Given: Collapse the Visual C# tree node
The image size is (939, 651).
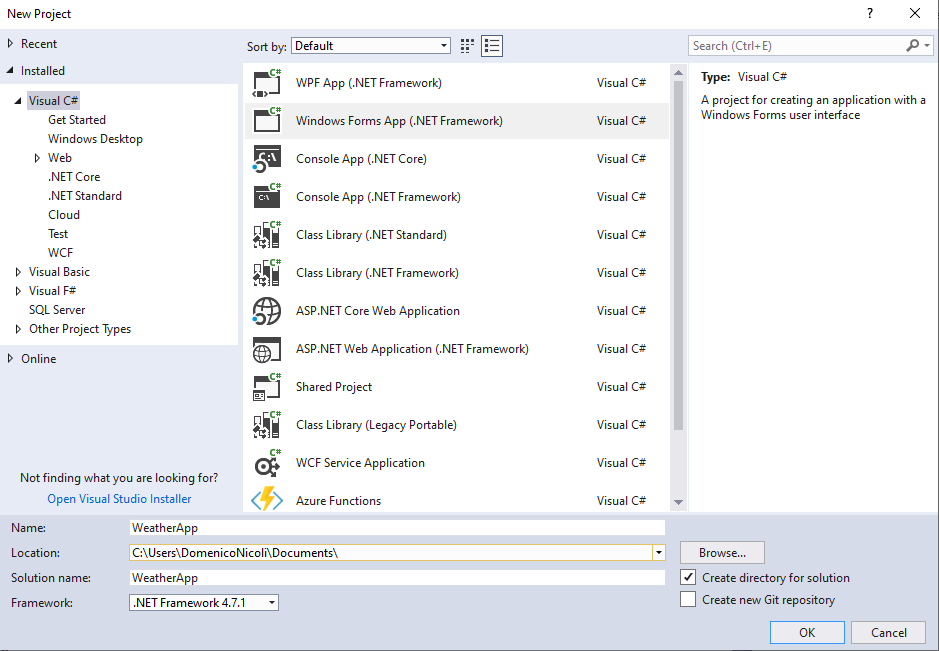Looking at the screenshot, I should point(18,101).
